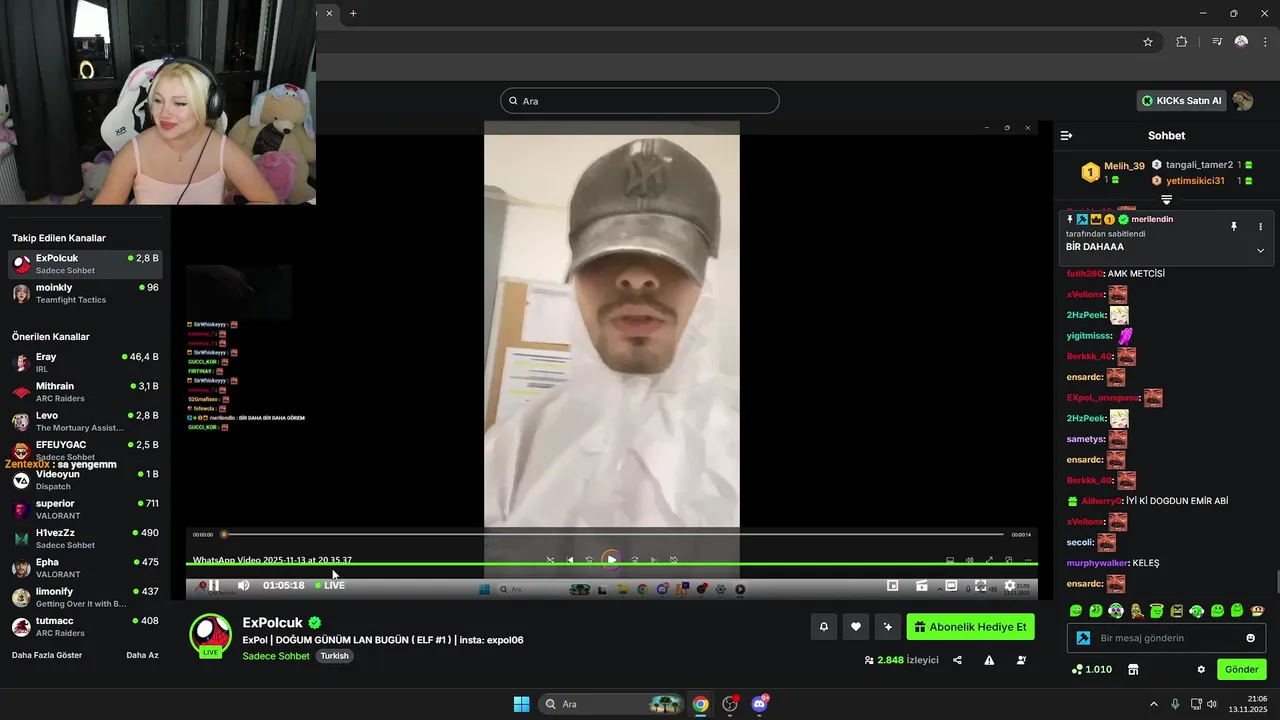The image size is (1280, 720).
Task: Open H1vezZz channel in sidebar
Action: (85, 539)
